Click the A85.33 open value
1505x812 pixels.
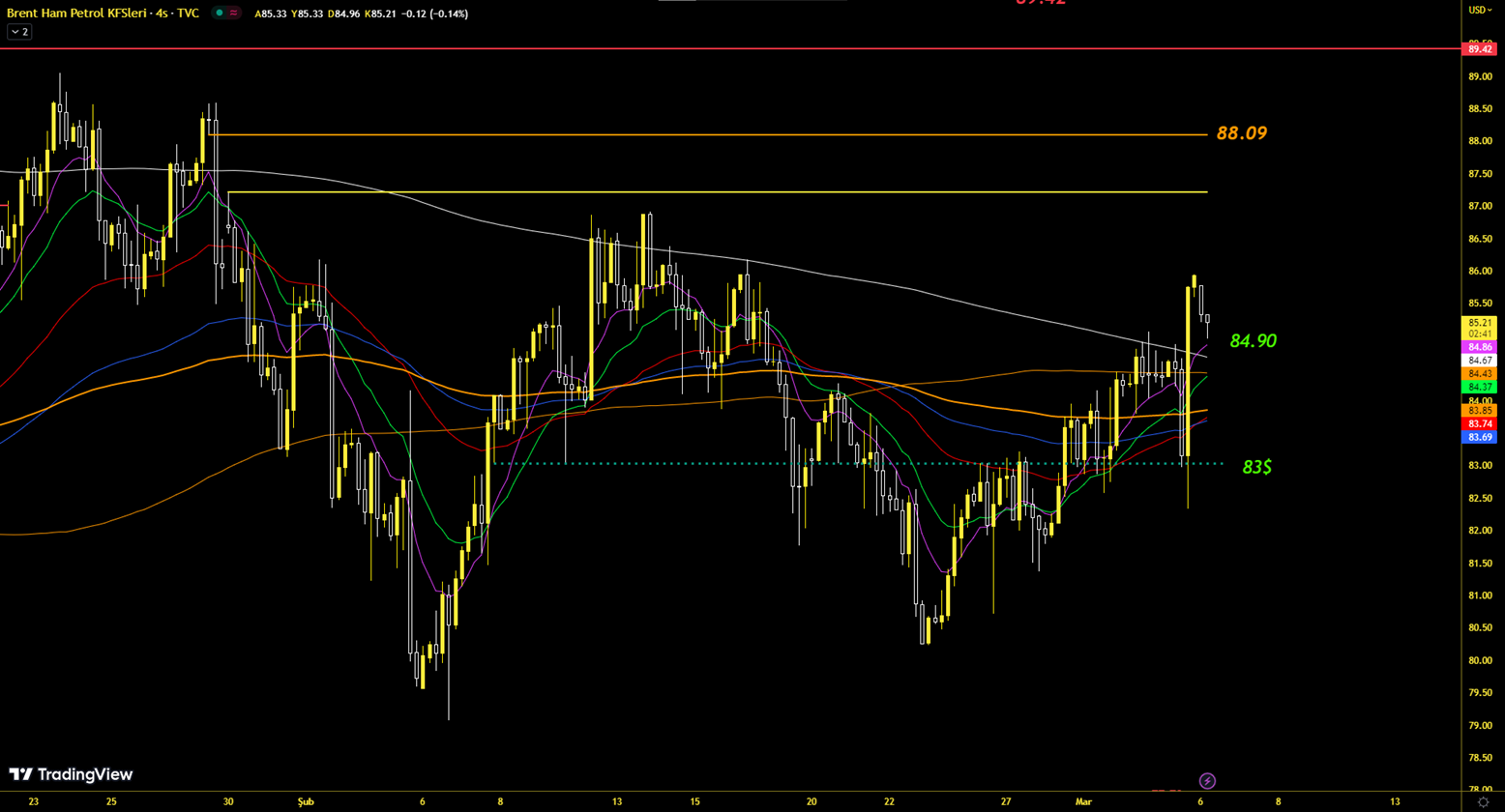tap(270, 13)
